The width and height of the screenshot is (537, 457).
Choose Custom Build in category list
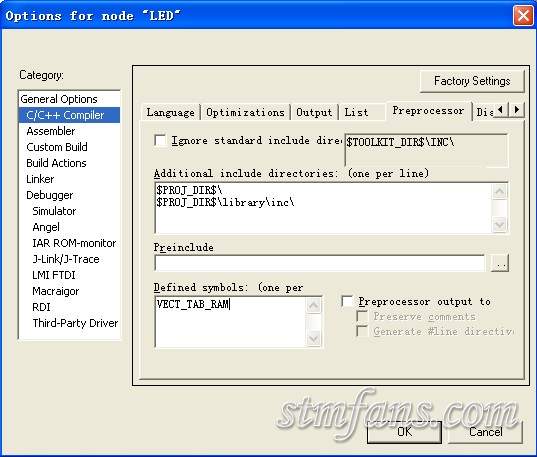click(57, 147)
